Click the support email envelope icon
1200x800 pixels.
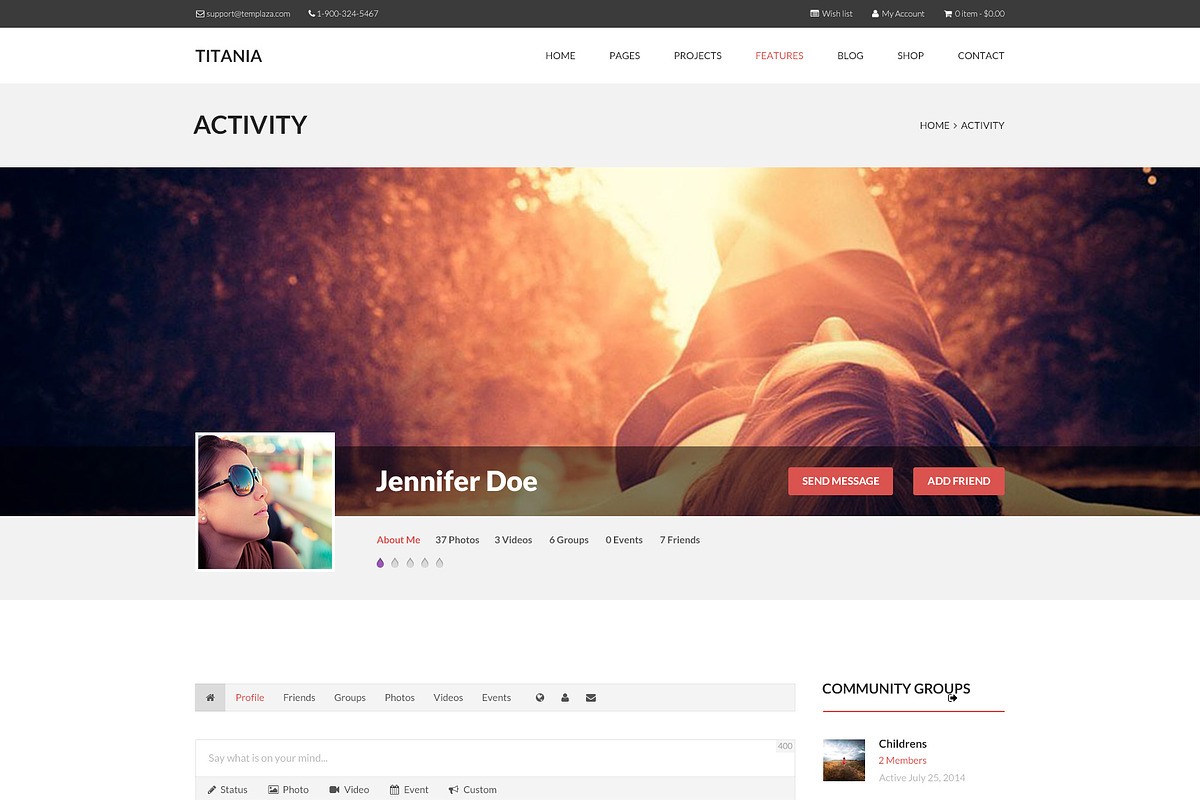(x=200, y=14)
